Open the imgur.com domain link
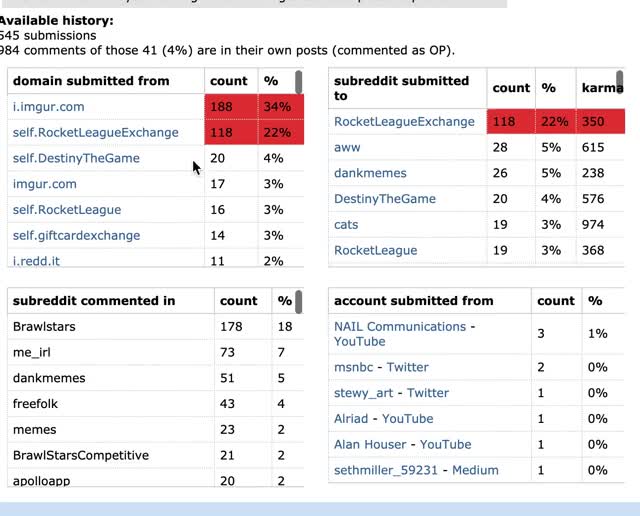Viewport: 640px width, 516px height. tap(44, 184)
